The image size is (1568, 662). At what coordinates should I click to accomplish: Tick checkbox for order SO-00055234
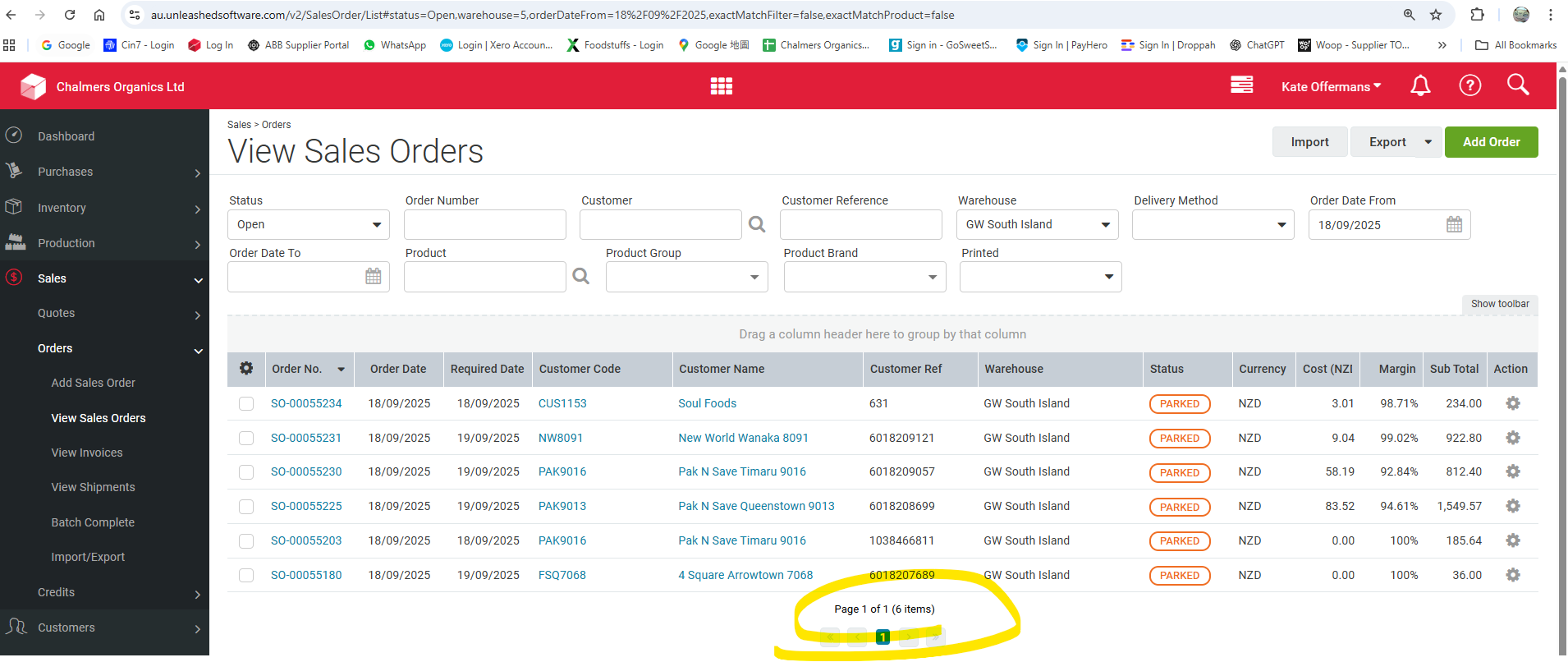click(246, 403)
